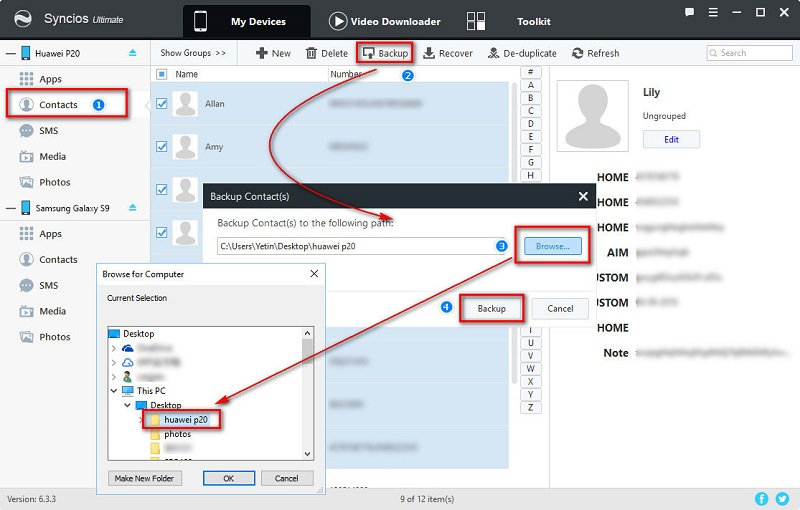Refresh the contacts list

click(x=595, y=53)
